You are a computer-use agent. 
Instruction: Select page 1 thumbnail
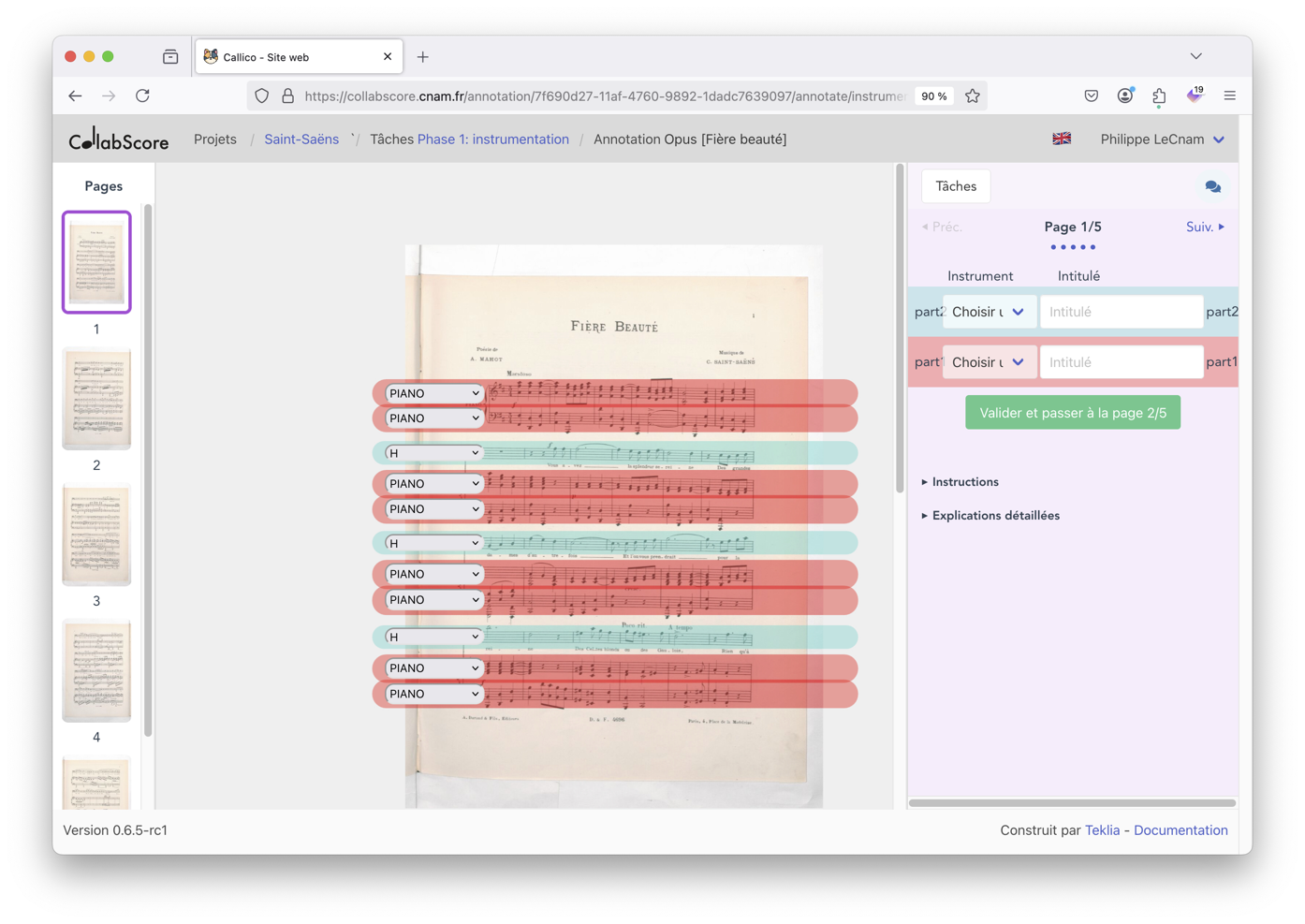click(x=96, y=262)
